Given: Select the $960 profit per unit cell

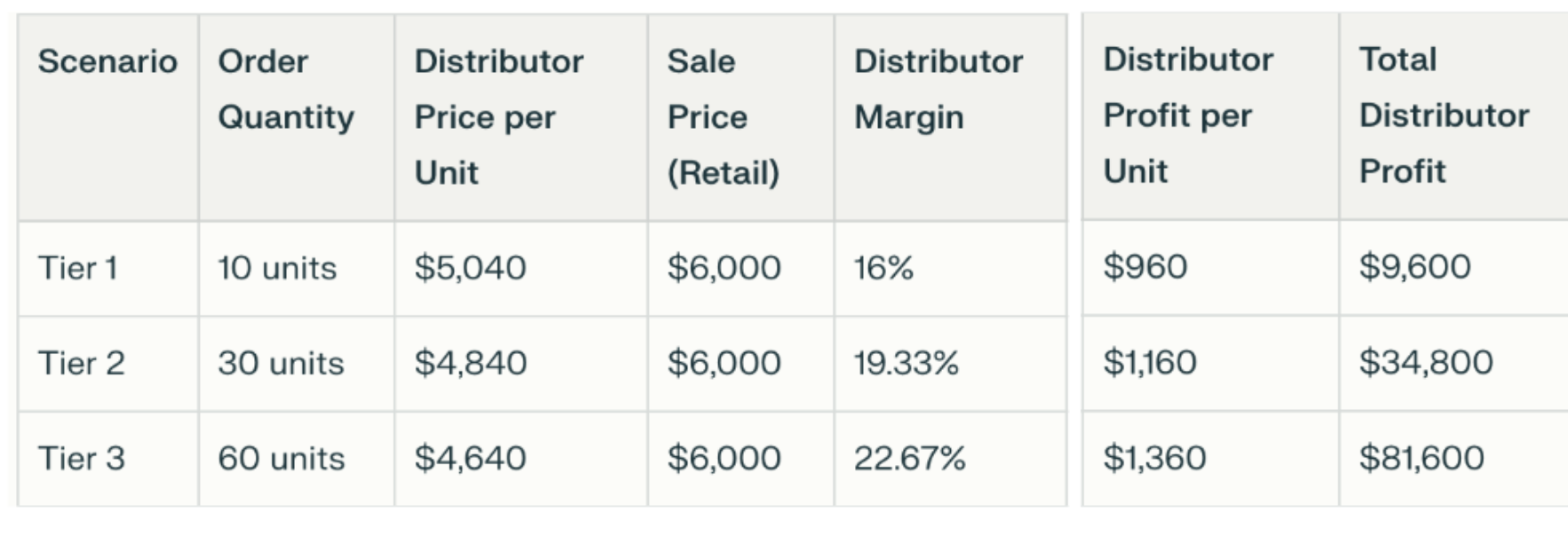Looking at the screenshot, I should tap(1145, 266).
